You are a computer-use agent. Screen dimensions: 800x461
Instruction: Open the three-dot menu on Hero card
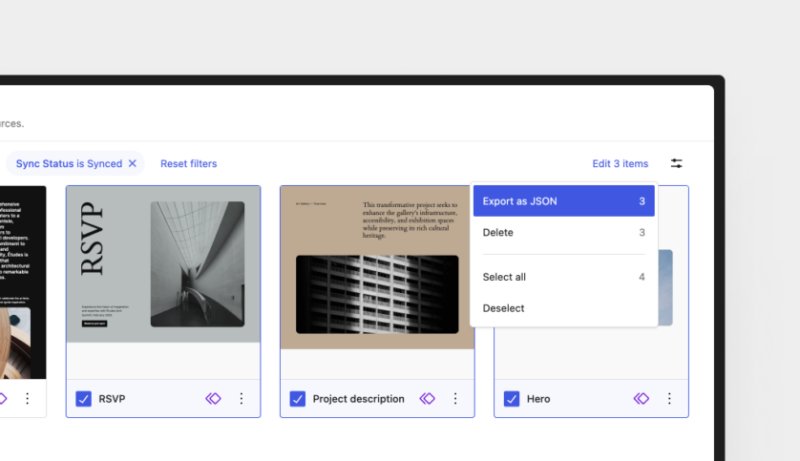669,398
